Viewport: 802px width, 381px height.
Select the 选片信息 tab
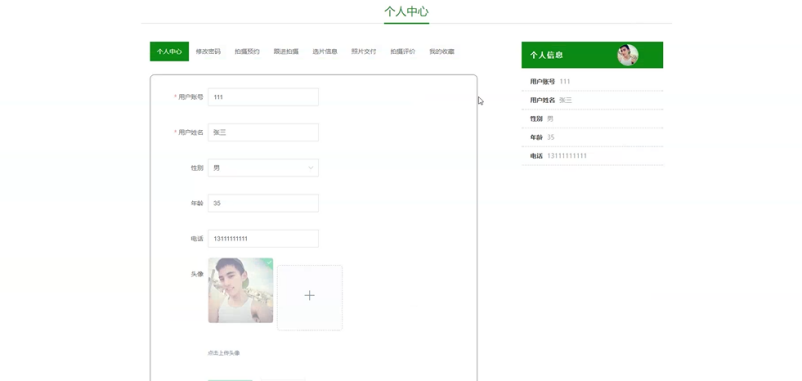tap(325, 51)
